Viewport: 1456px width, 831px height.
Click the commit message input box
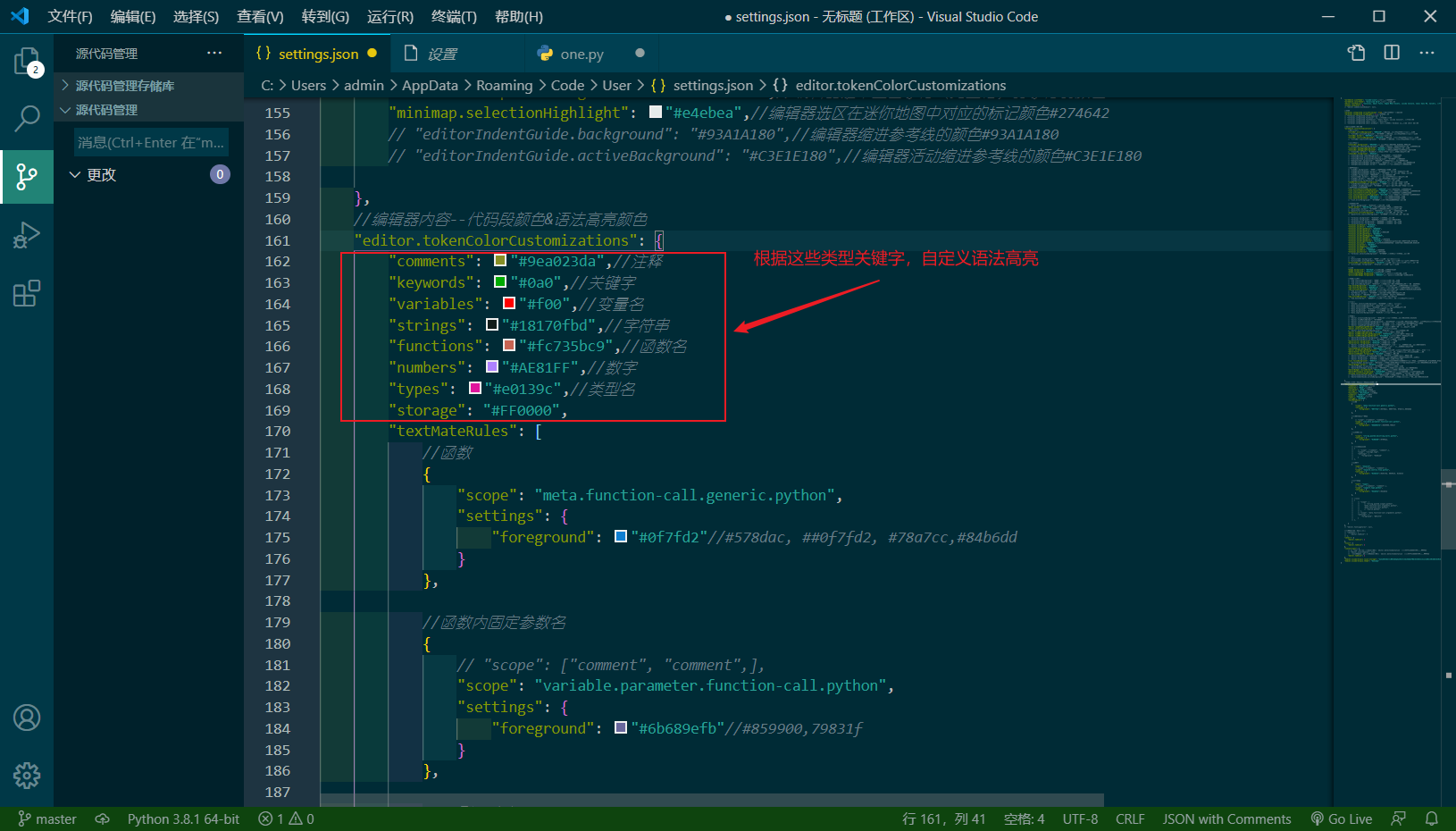tap(151, 142)
